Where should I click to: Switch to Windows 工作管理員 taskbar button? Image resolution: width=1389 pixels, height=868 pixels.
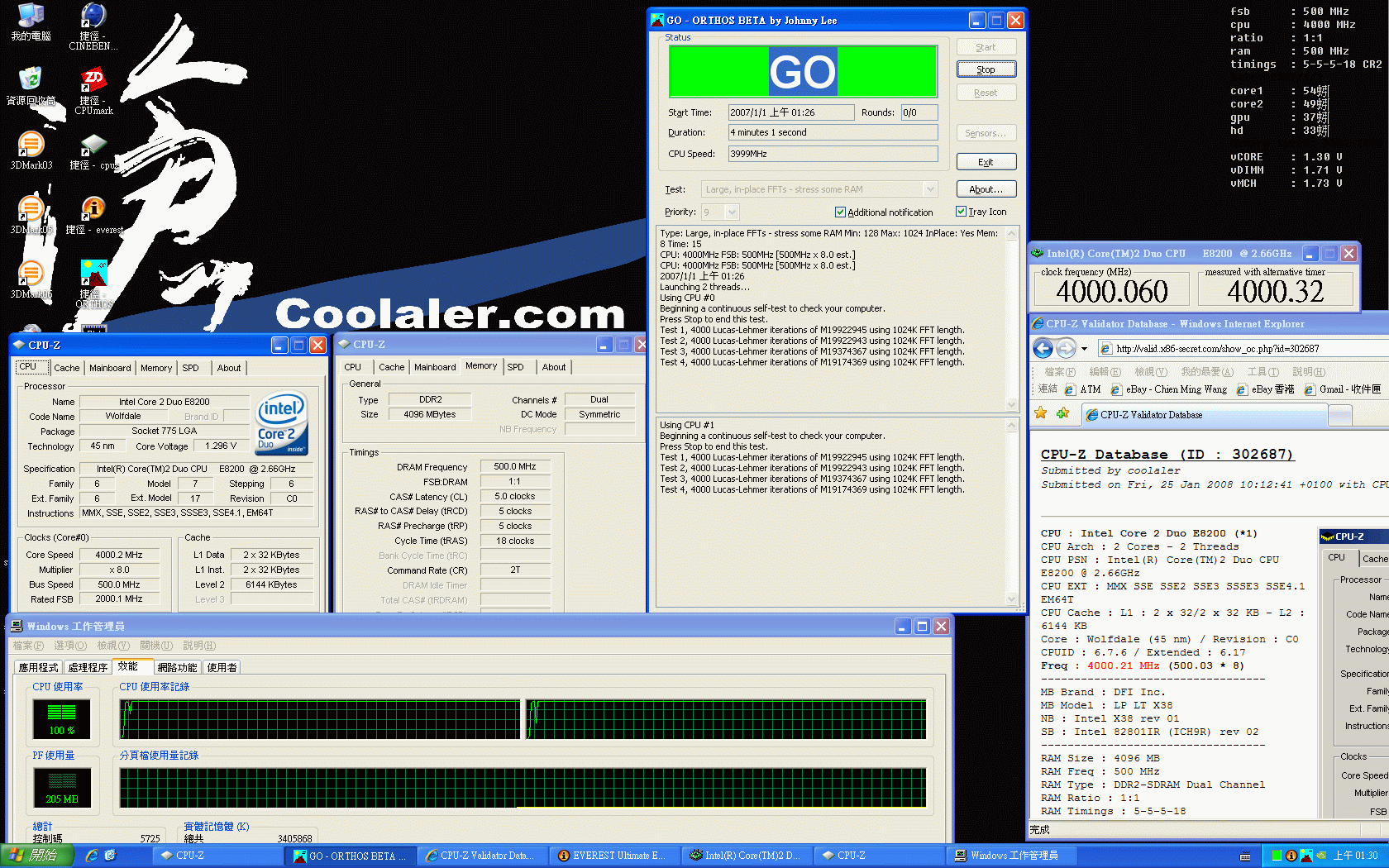coord(1012,856)
